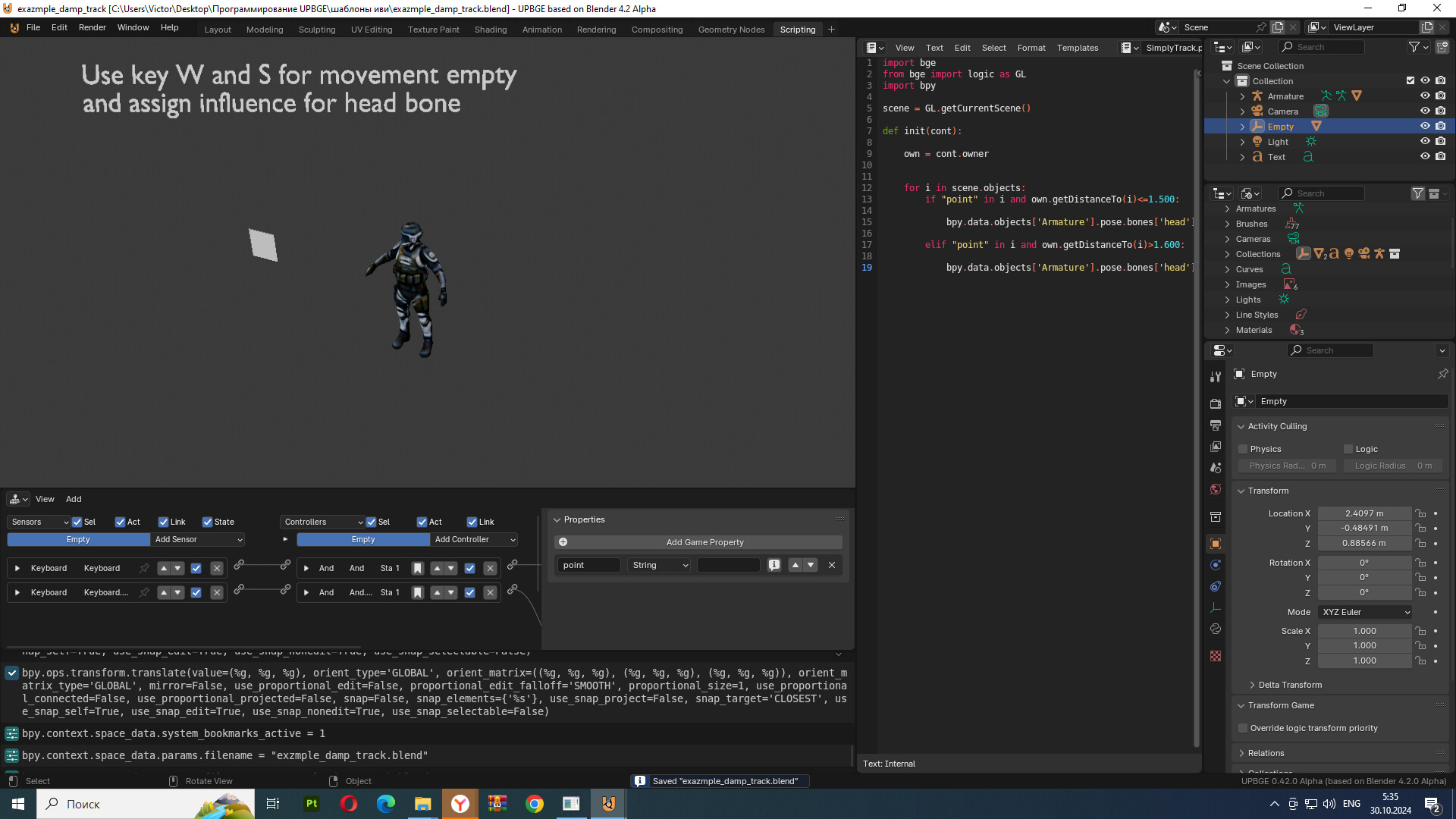Uncheck the Sensors State checkbox
The height and width of the screenshot is (819, 1456).
207,522
